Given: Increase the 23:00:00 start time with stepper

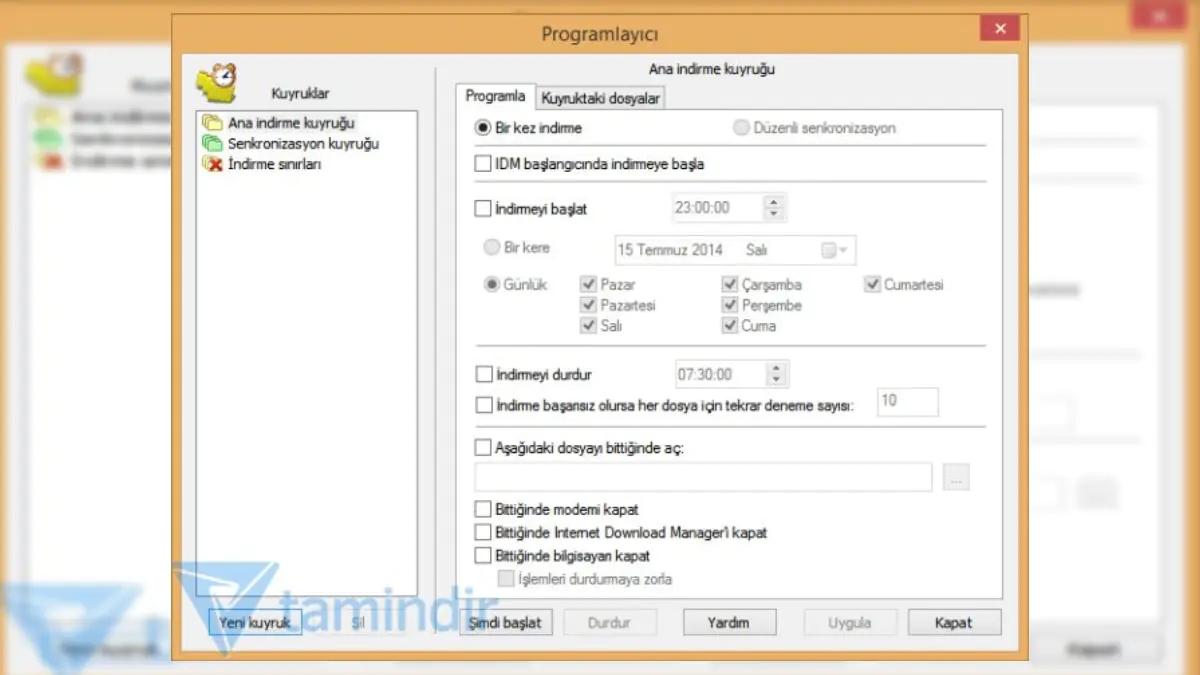Looking at the screenshot, I should coord(775,202).
